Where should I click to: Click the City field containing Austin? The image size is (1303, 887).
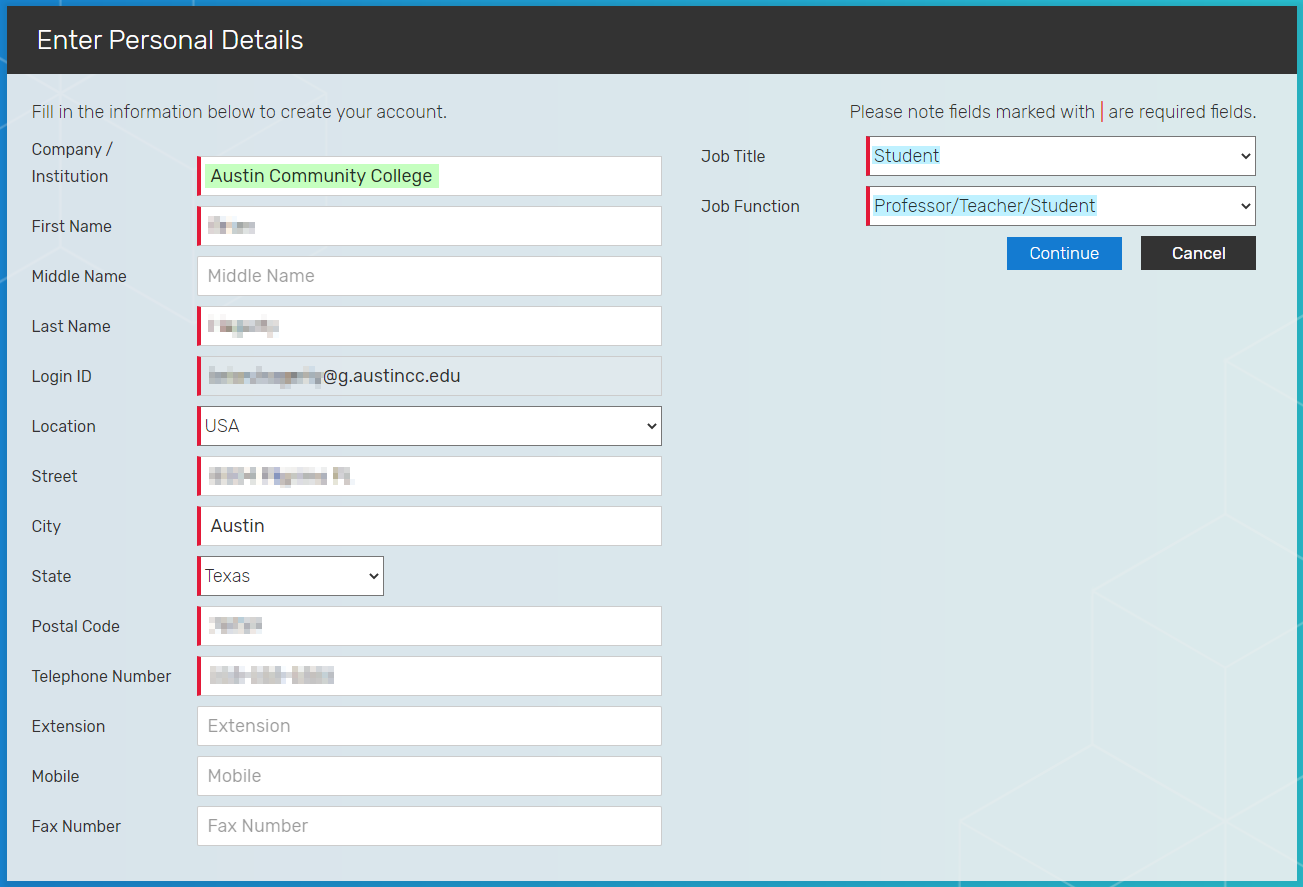pyautogui.click(x=430, y=526)
